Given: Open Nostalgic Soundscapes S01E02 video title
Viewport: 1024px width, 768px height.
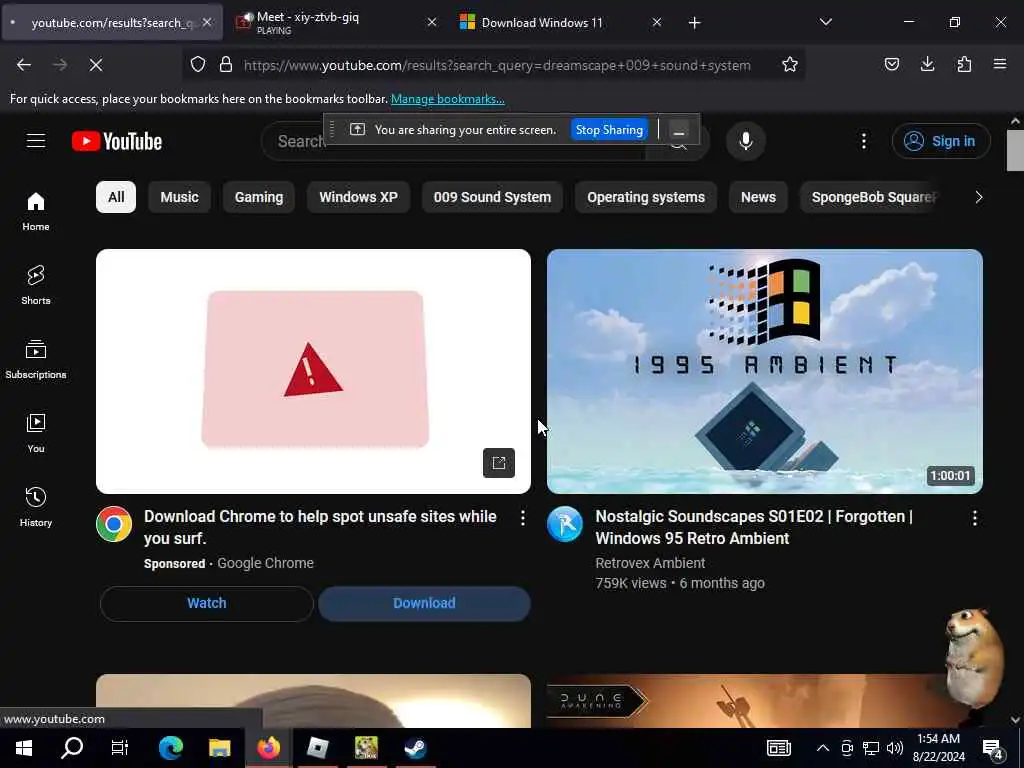Looking at the screenshot, I should [754, 527].
